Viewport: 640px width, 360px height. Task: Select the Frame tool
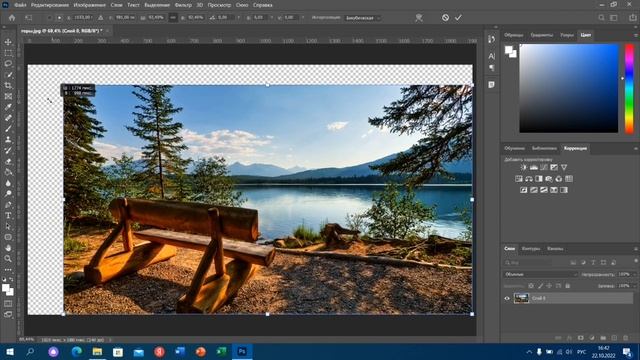point(8,96)
